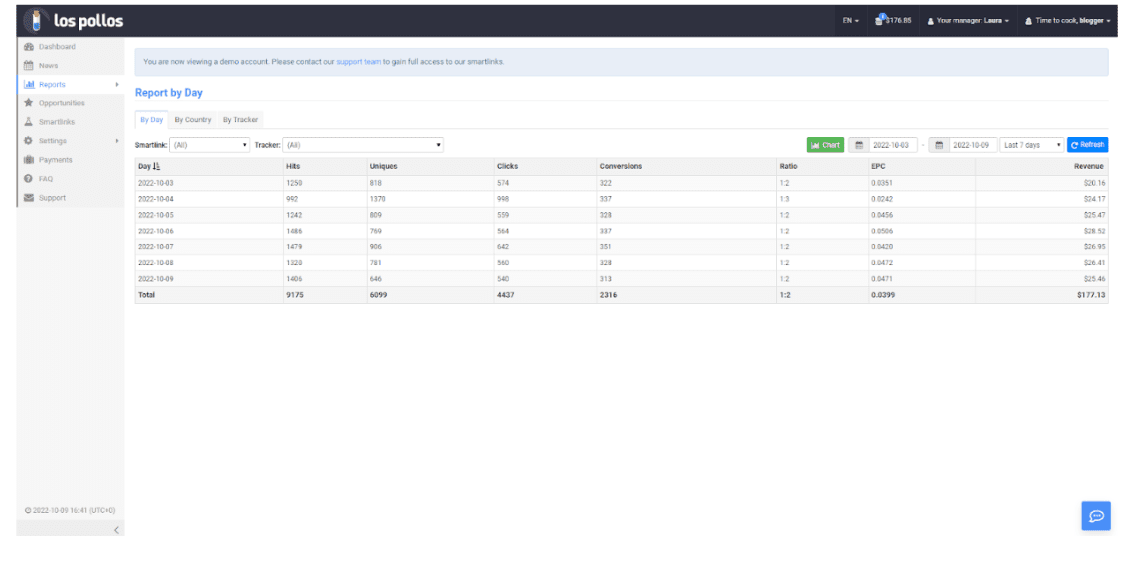Click the 2022-10-09 end date field
1138x577 pixels.
click(x=973, y=145)
